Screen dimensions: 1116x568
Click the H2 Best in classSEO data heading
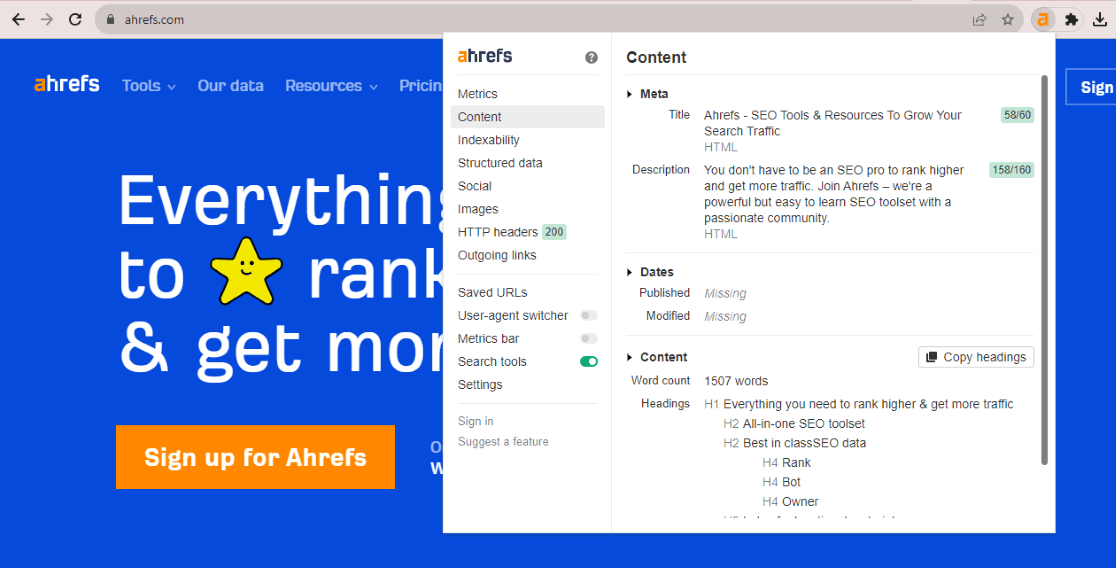(x=794, y=443)
